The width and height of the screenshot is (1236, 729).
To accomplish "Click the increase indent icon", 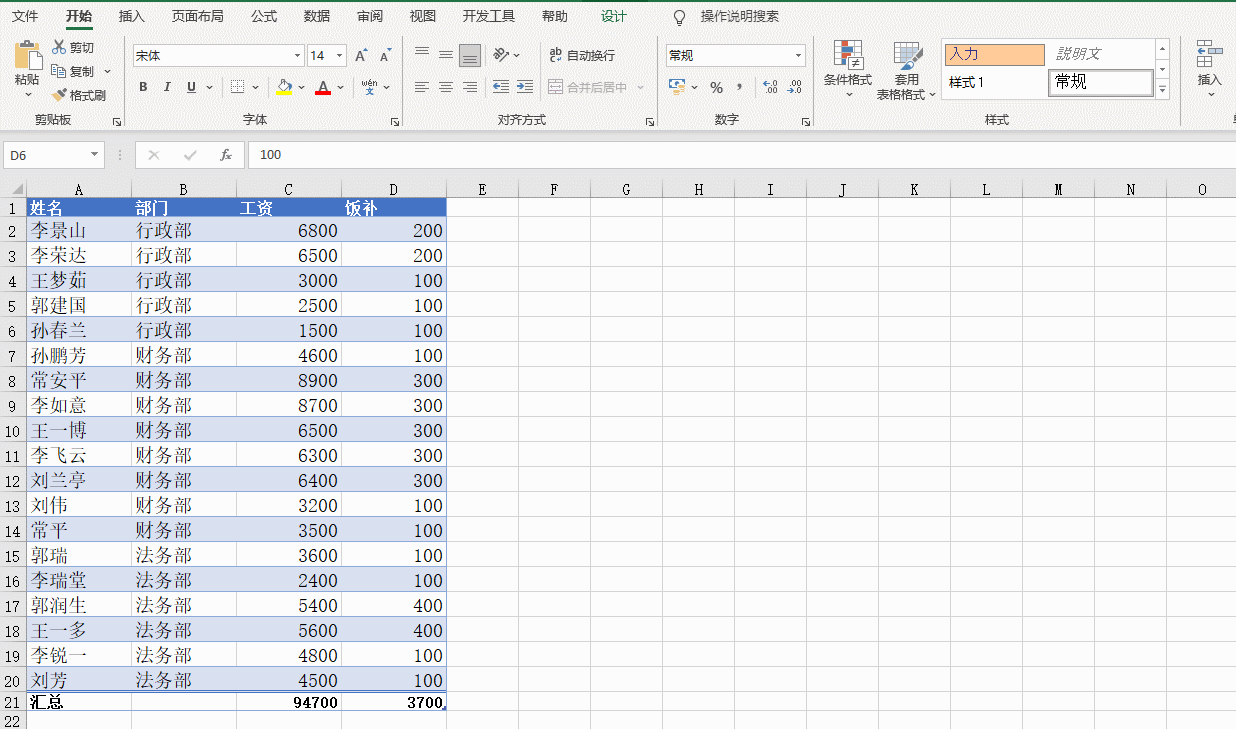I will pyautogui.click(x=524, y=87).
